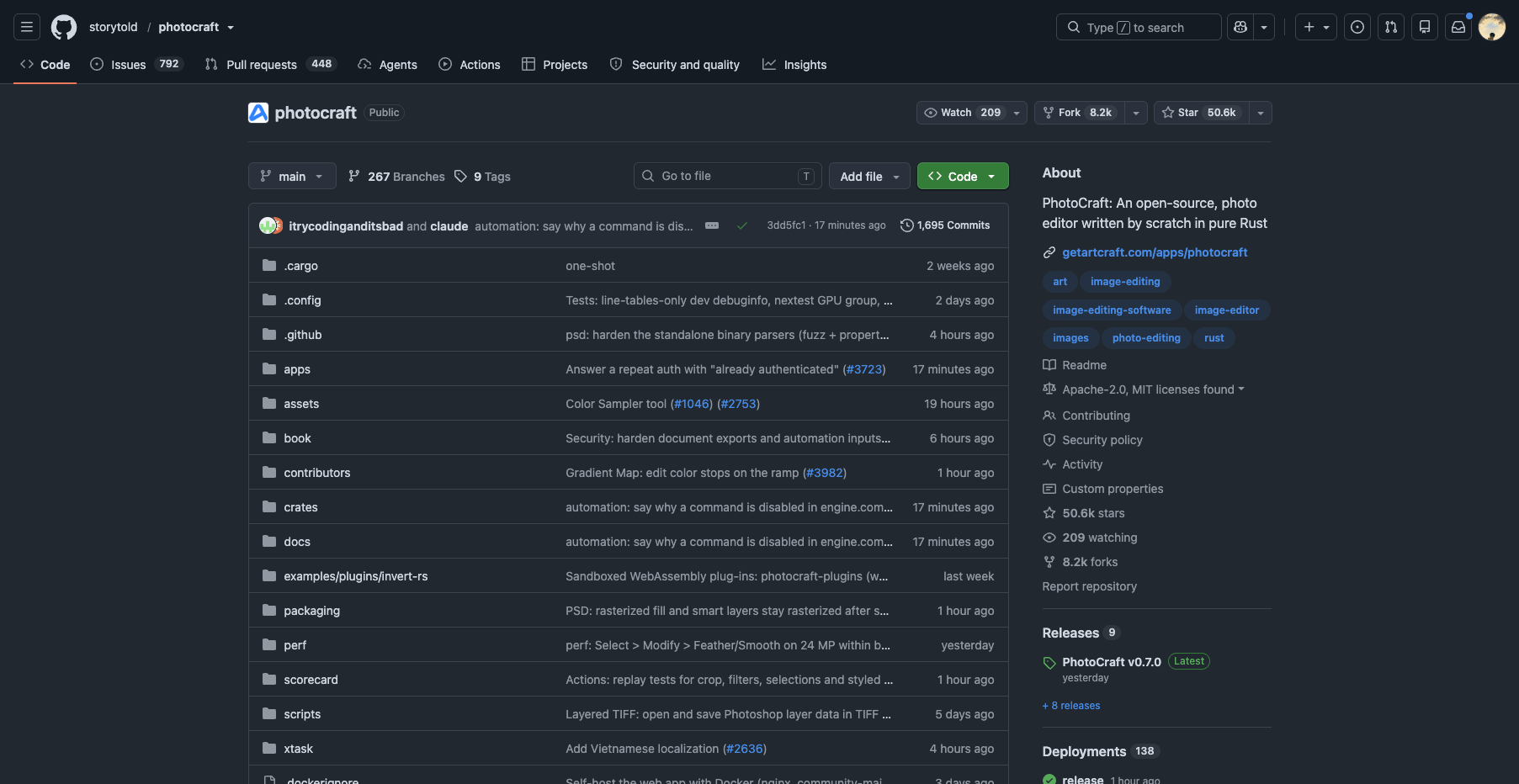1519x784 pixels.
Task: Watch the photocraft repository
Action: 962,113
